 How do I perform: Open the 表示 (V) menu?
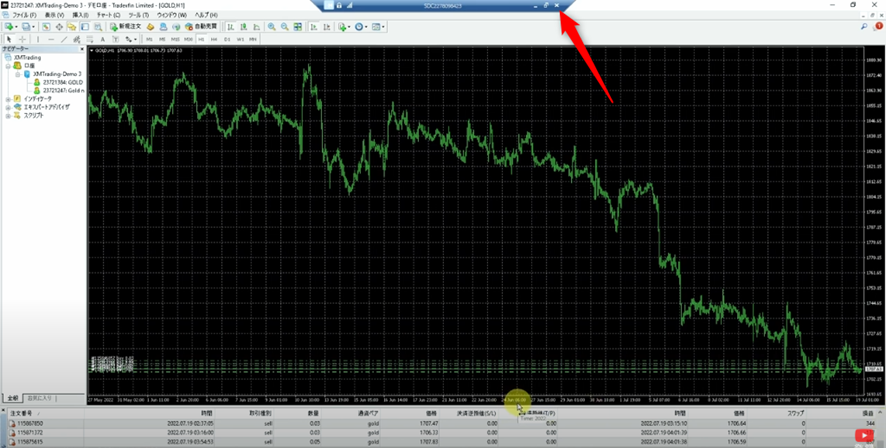[54, 15]
